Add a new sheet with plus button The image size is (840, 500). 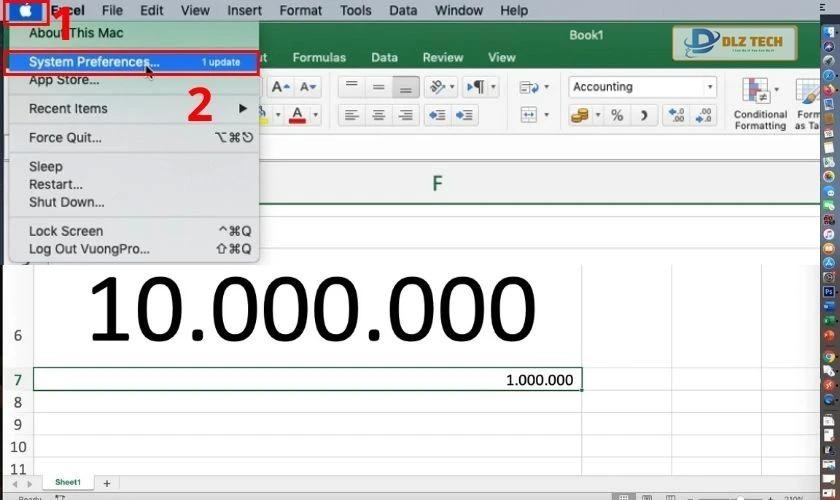(x=107, y=483)
